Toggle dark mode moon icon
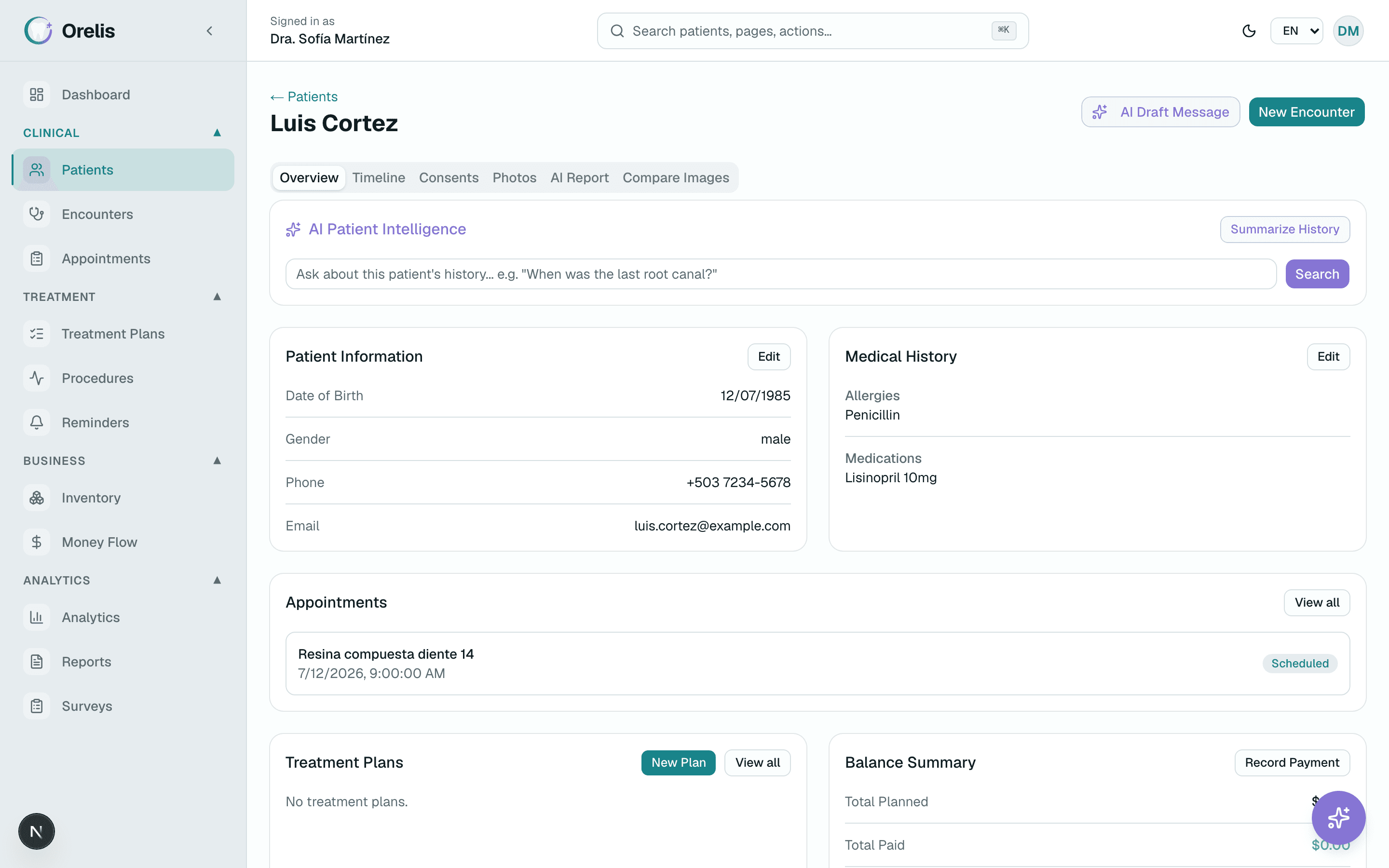 point(1248,31)
